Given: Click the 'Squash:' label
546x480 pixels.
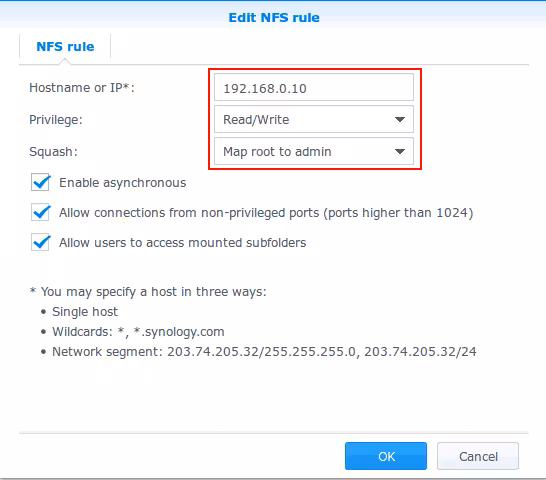Looking at the screenshot, I should [x=53, y=152].
